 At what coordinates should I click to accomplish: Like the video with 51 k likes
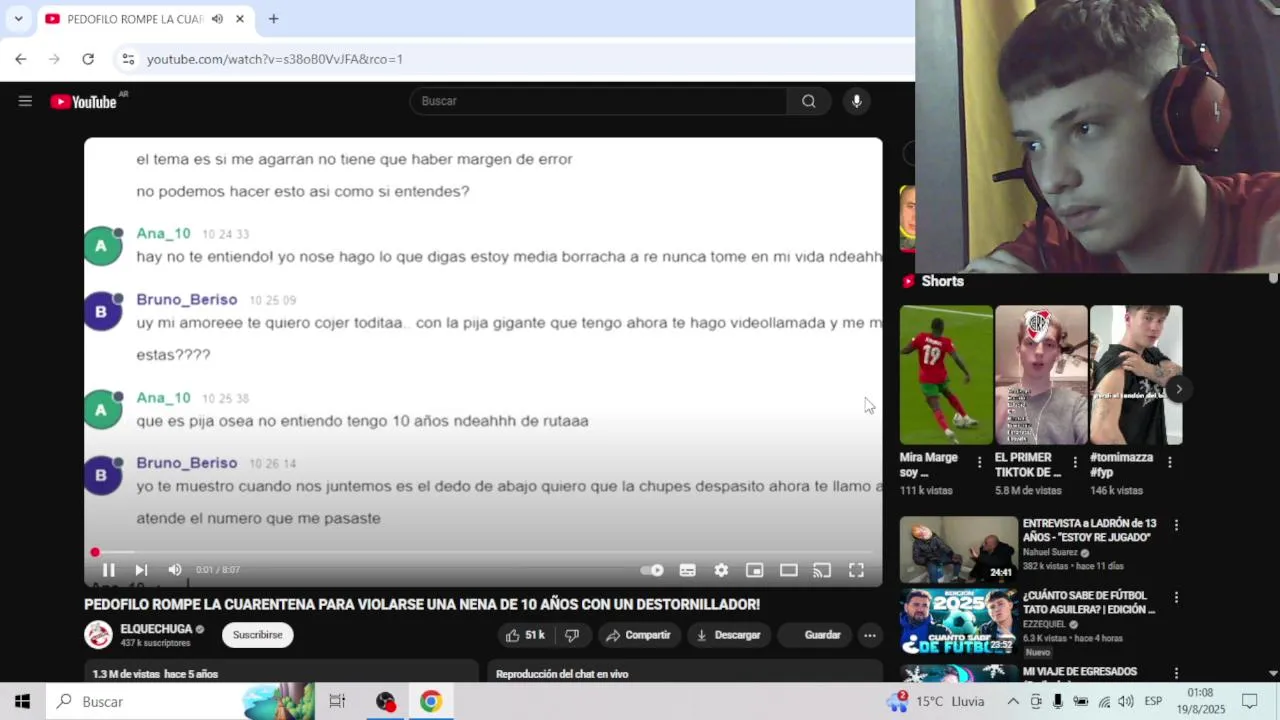coord(525,635)
